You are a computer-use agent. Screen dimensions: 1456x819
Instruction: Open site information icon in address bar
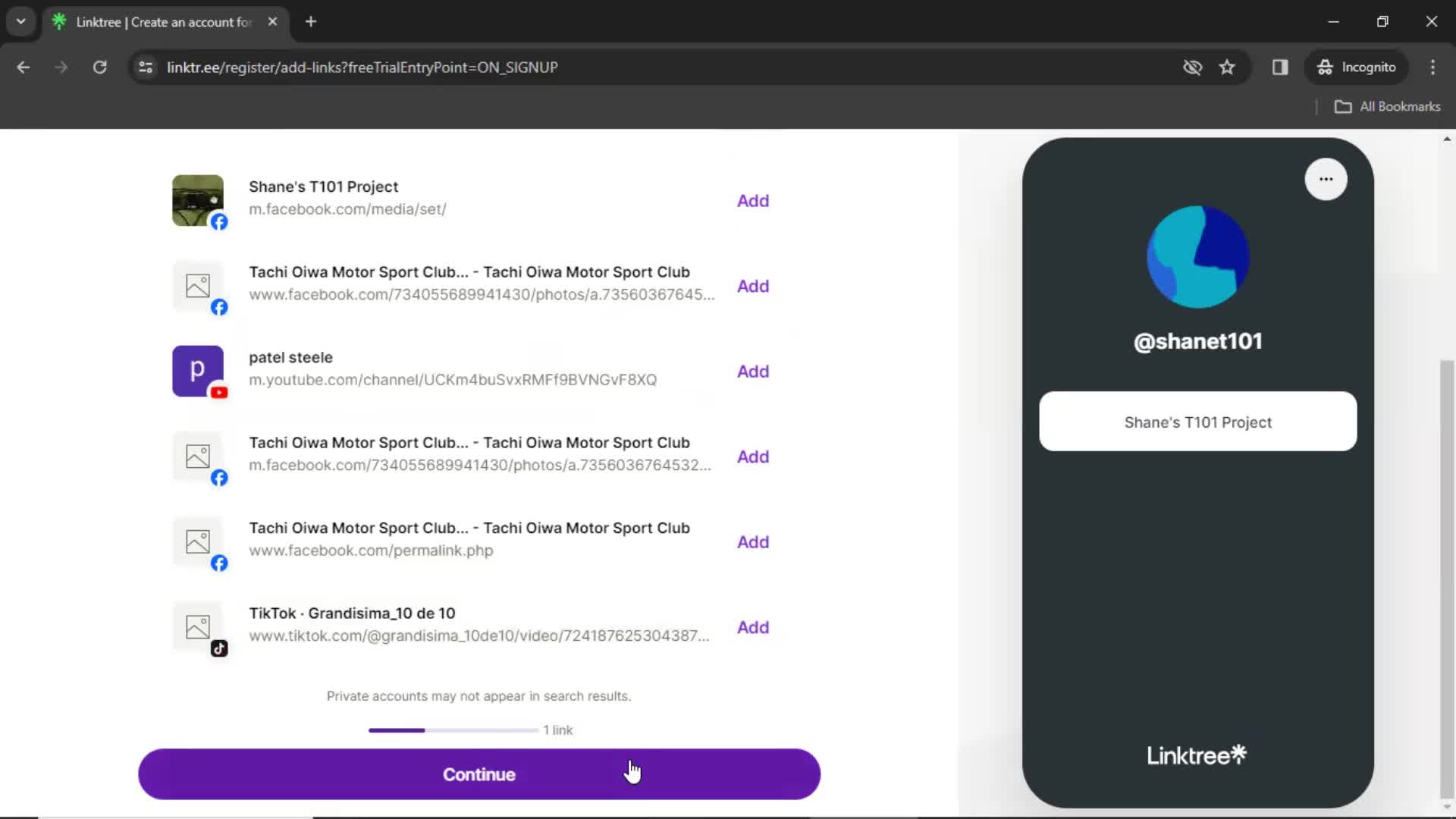146,67
